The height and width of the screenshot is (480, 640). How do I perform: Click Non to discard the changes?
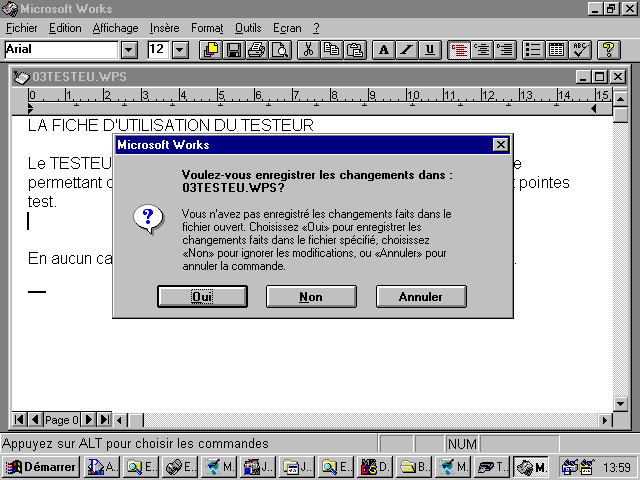pos(311,296)
